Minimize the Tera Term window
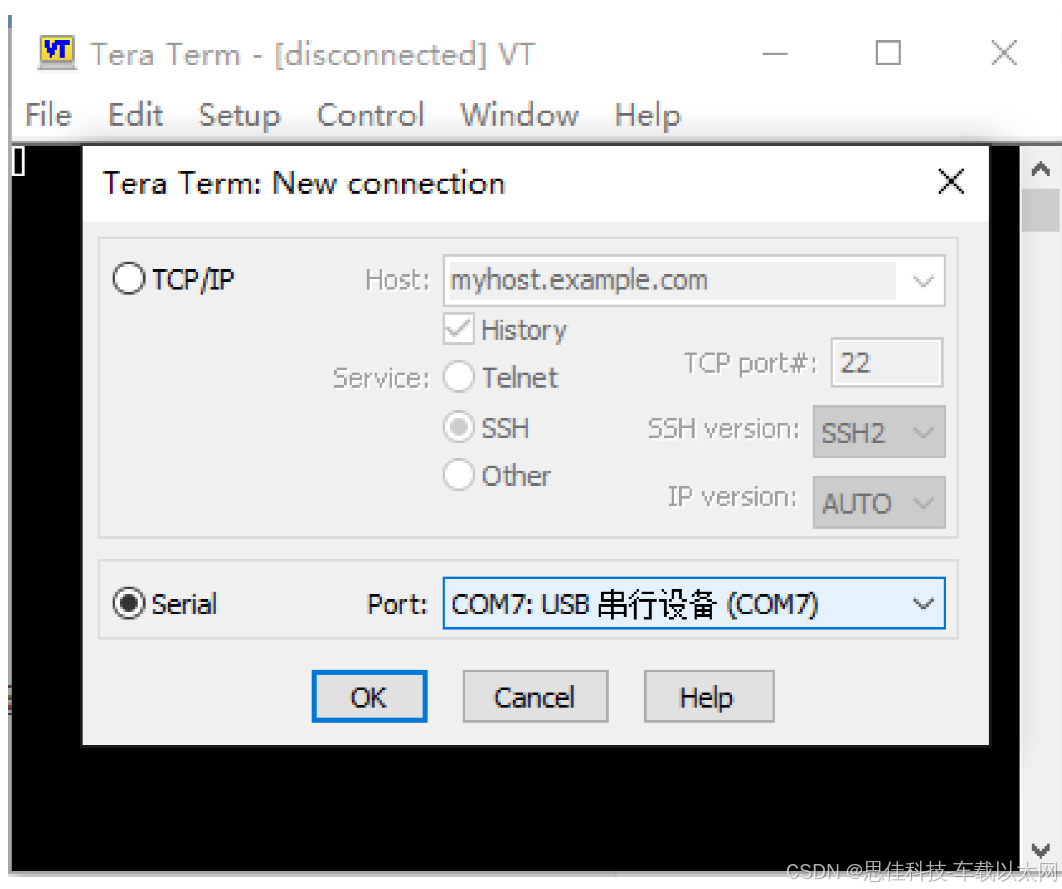Screen dimensions: 1062x889 coord(775,53)
